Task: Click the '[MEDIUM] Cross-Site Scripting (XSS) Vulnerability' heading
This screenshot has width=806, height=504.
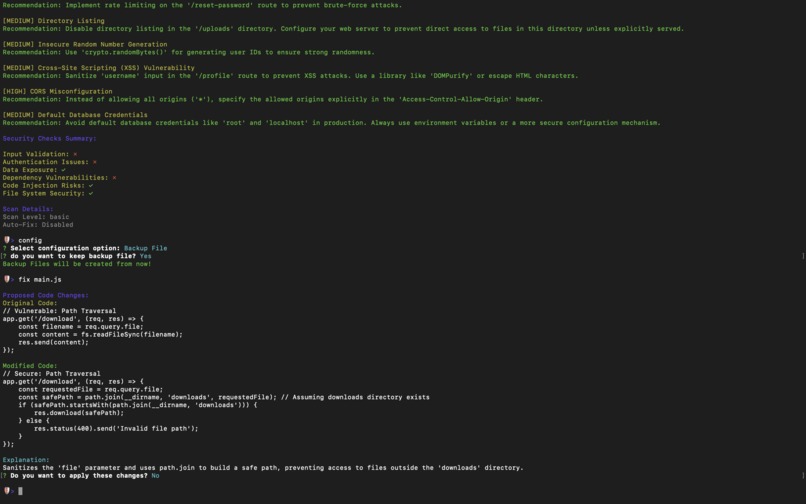Action: point(99,68)
